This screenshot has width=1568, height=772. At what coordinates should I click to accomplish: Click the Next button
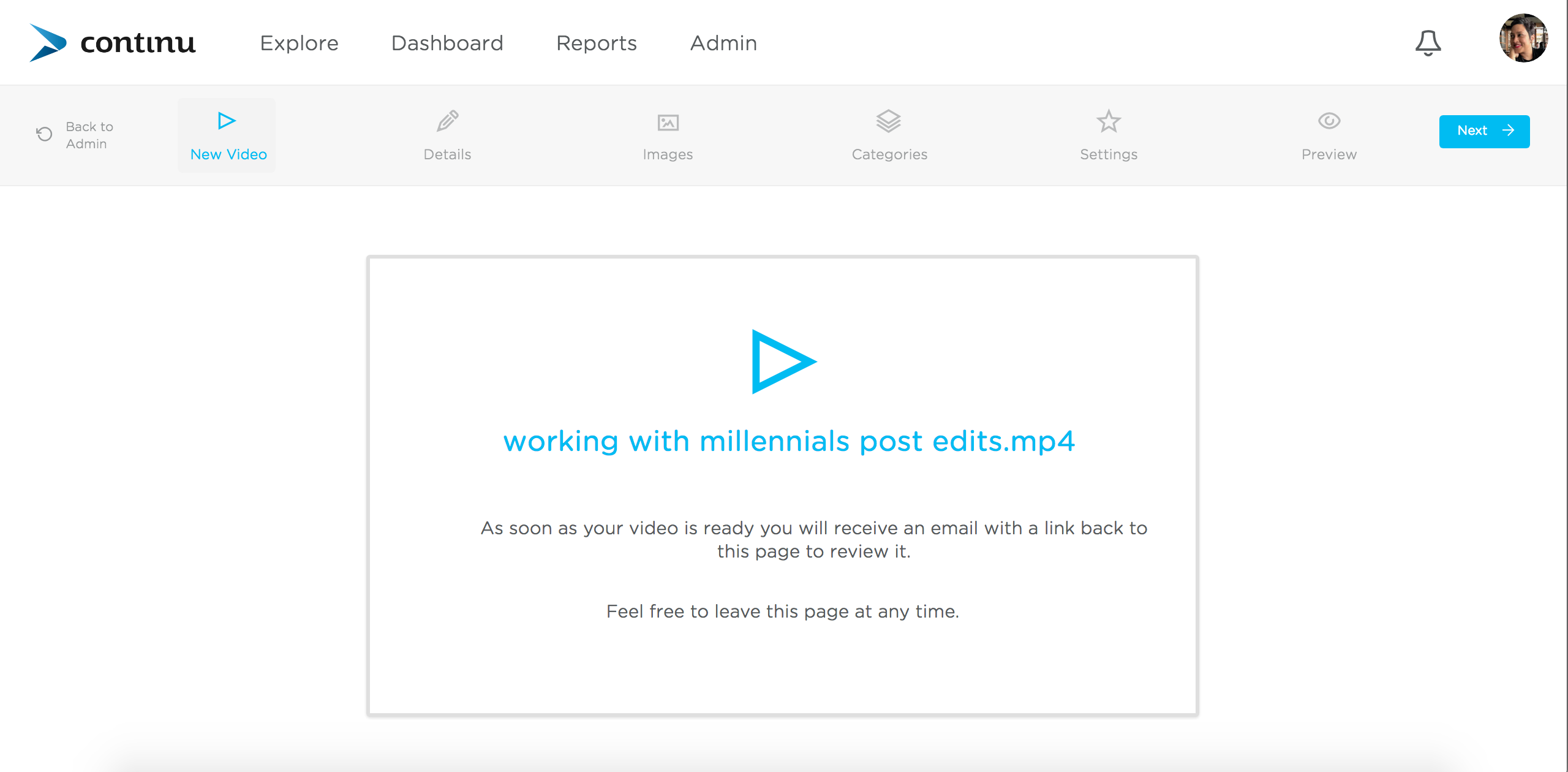[1484, 131]
